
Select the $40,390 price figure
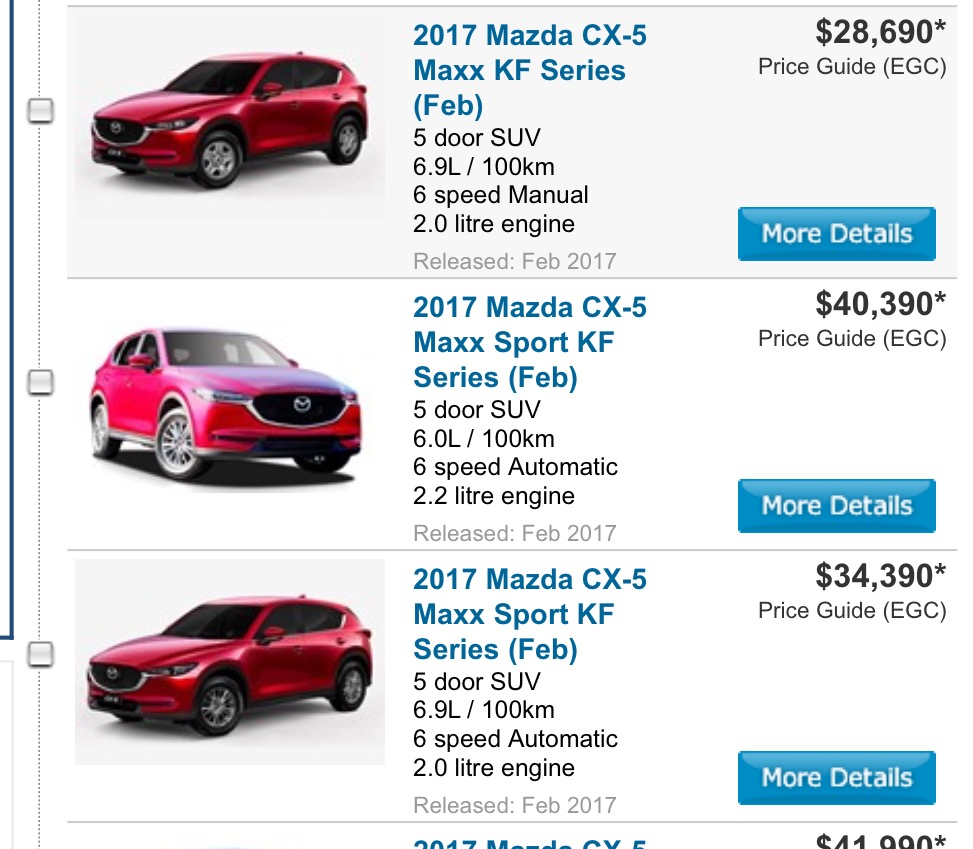879,304
